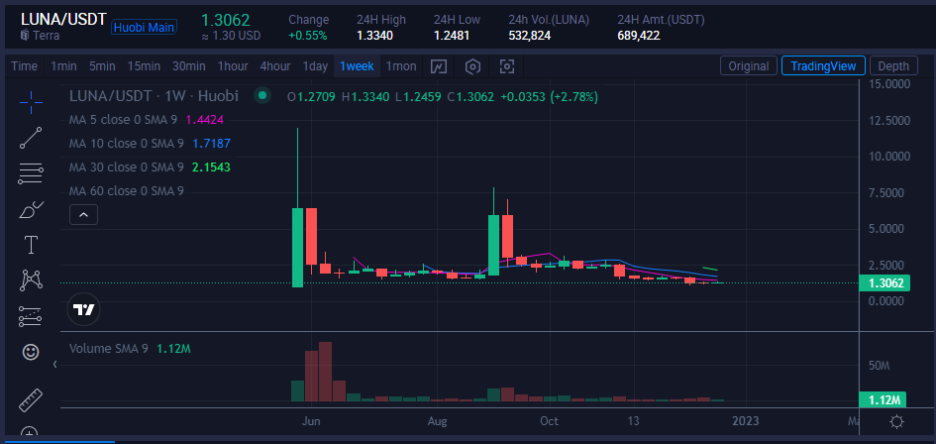Select the 1day interval
The image size is (936, 444).
coord(315,66)
